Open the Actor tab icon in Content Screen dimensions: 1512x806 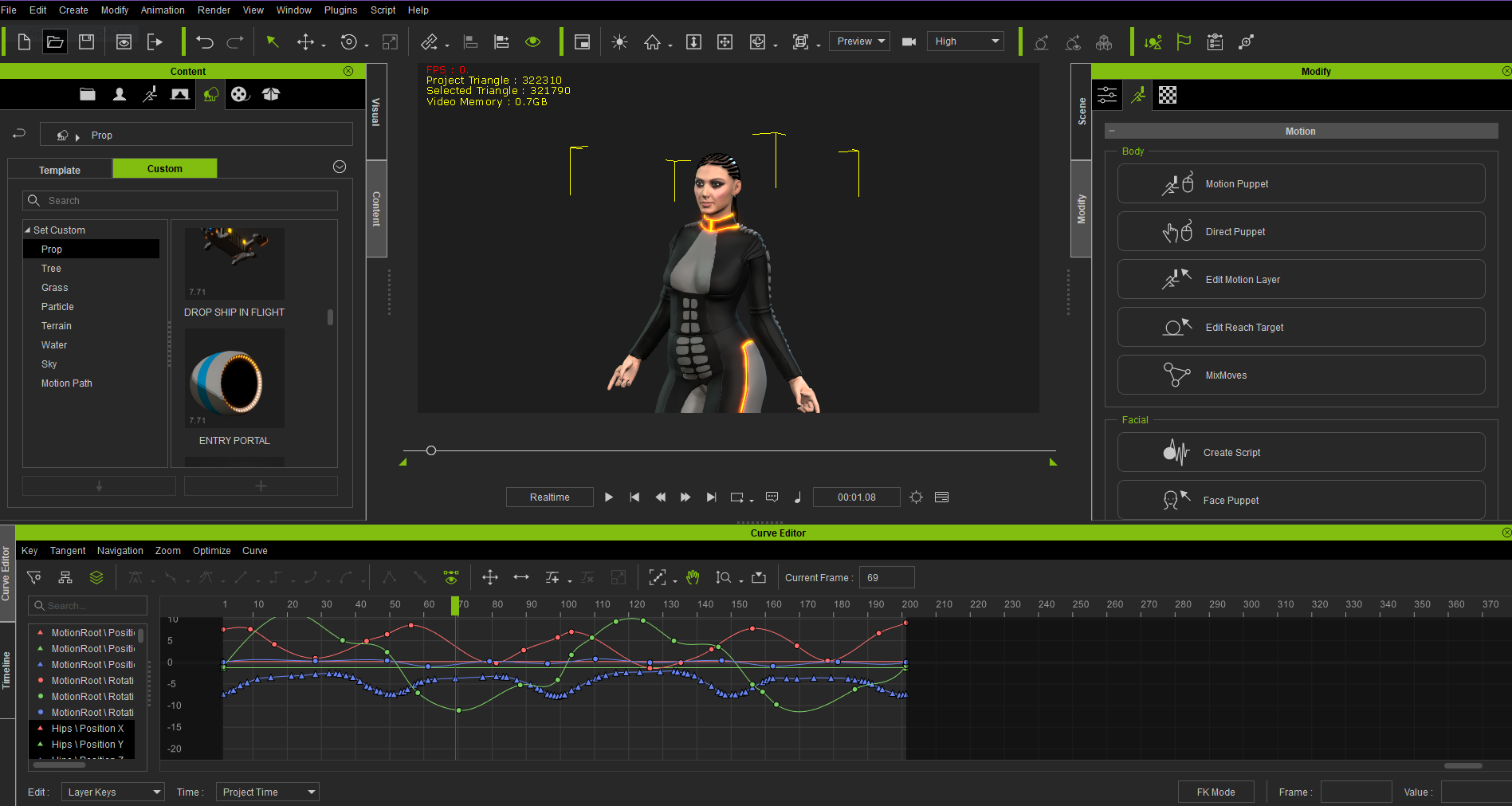click(x=120, y=94)
